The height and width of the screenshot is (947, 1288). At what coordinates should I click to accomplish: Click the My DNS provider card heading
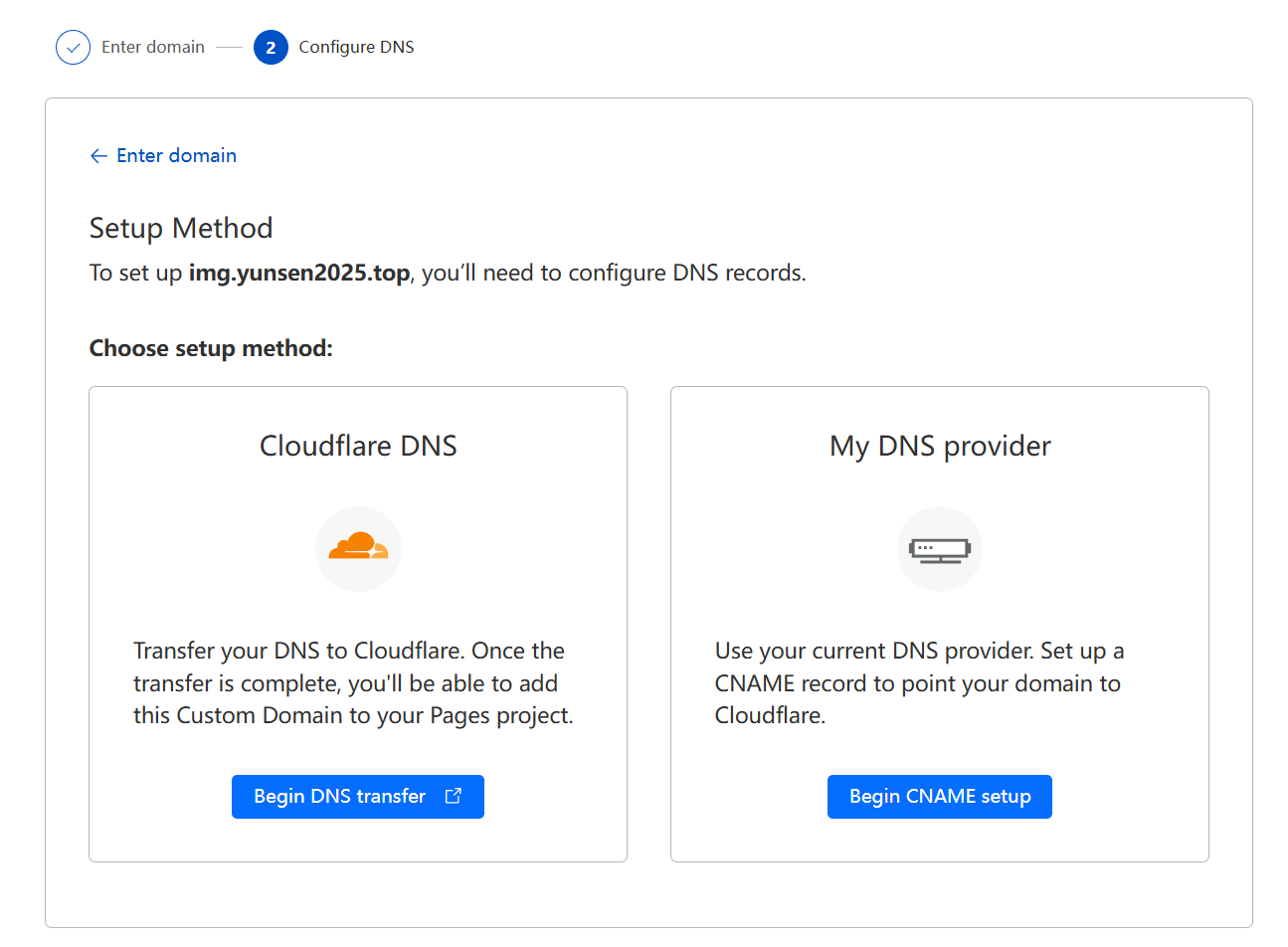[940, 446]
